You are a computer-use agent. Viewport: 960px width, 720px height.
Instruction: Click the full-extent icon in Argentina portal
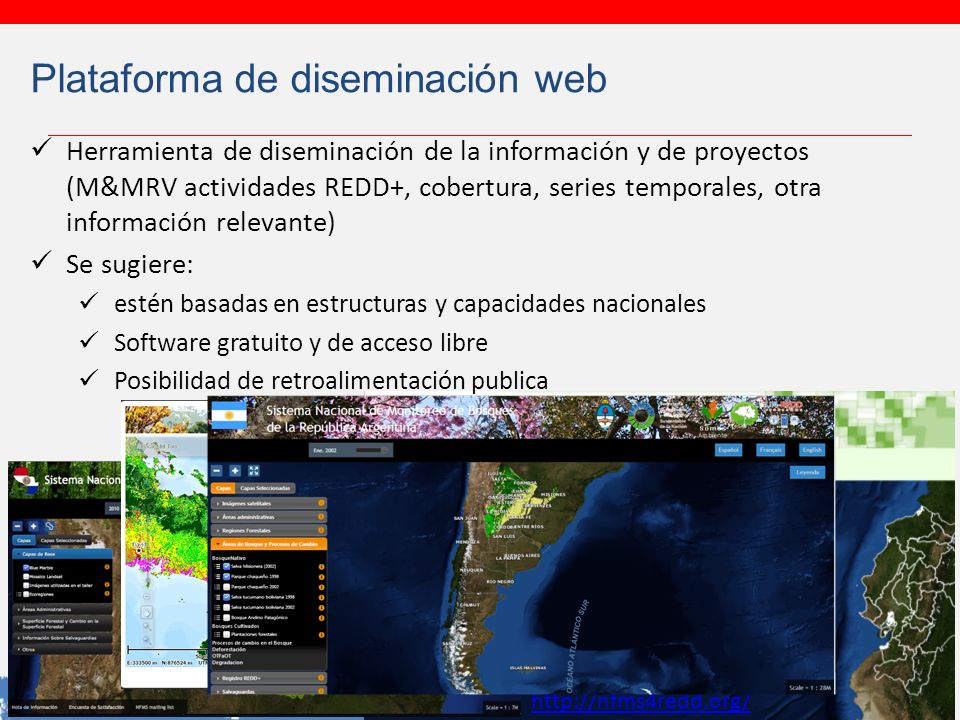253,470
